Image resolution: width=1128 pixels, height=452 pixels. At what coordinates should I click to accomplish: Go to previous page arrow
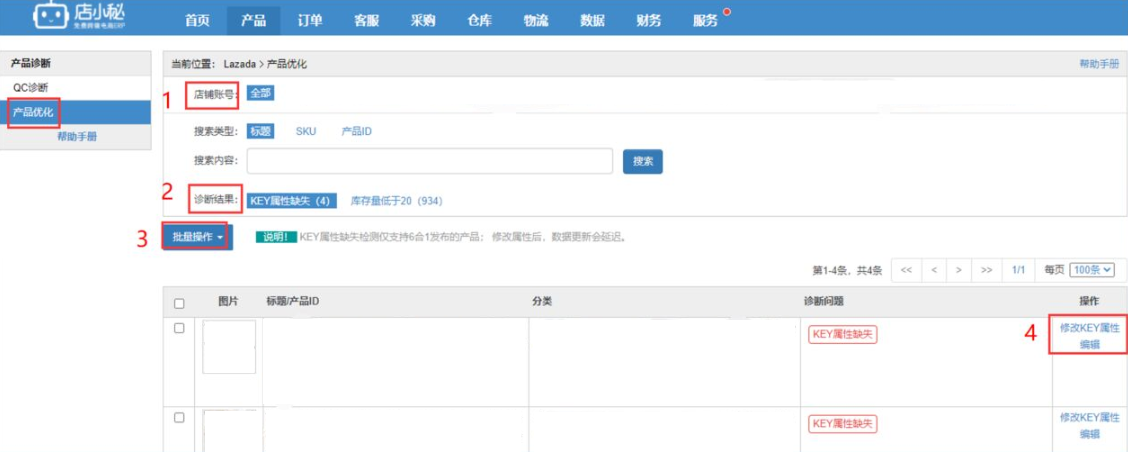click(933, 270)
